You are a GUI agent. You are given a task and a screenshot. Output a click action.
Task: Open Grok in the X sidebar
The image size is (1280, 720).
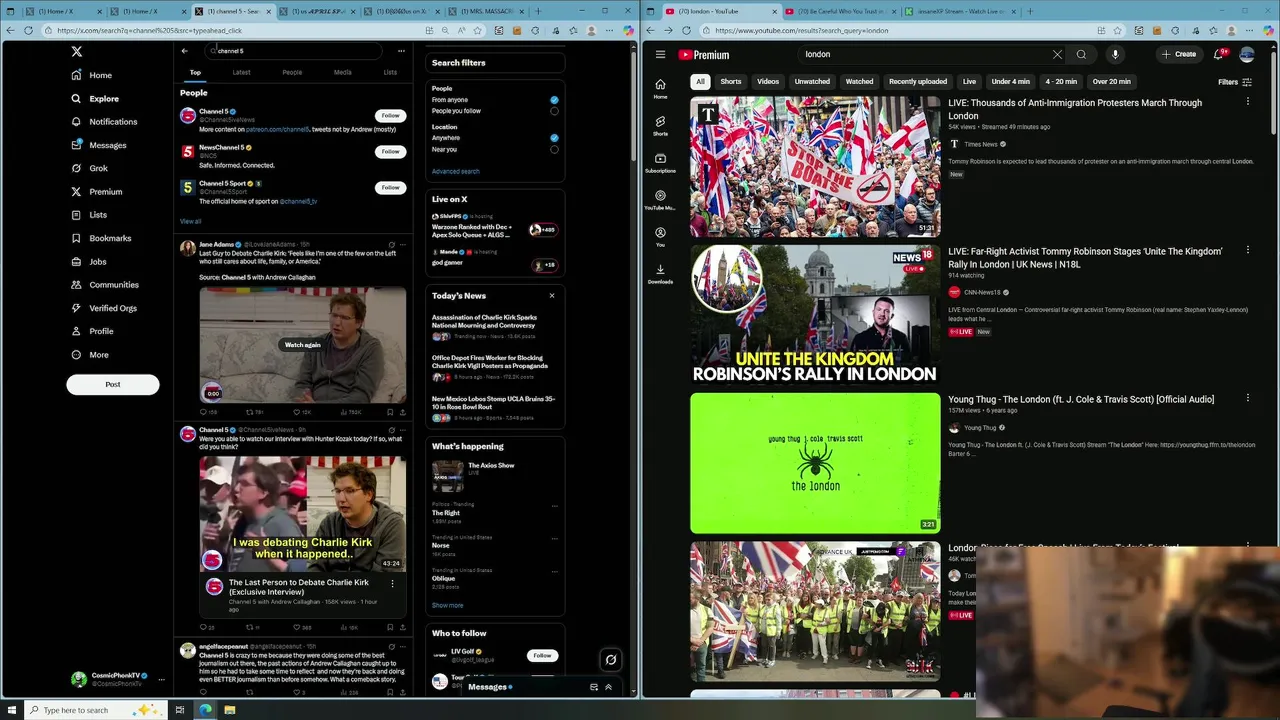tap(89, 168)
